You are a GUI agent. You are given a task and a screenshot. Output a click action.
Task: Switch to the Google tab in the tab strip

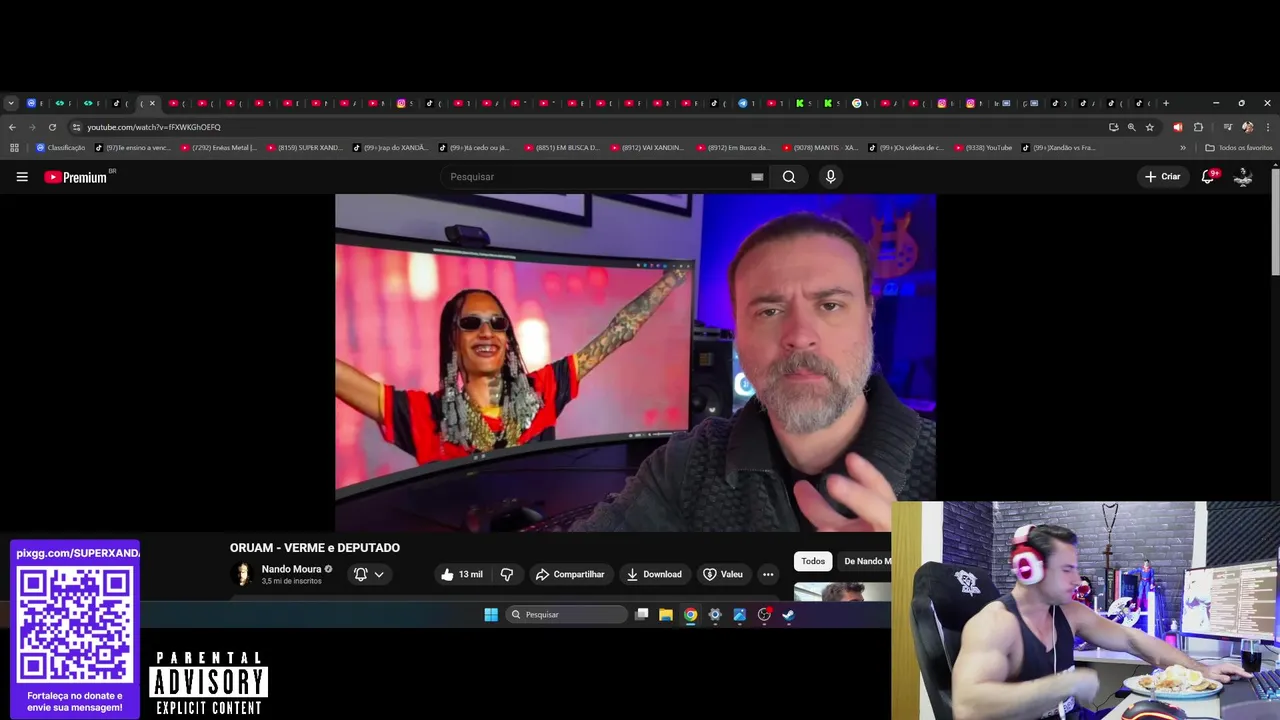pyautogui.click(x=860, y=103)
